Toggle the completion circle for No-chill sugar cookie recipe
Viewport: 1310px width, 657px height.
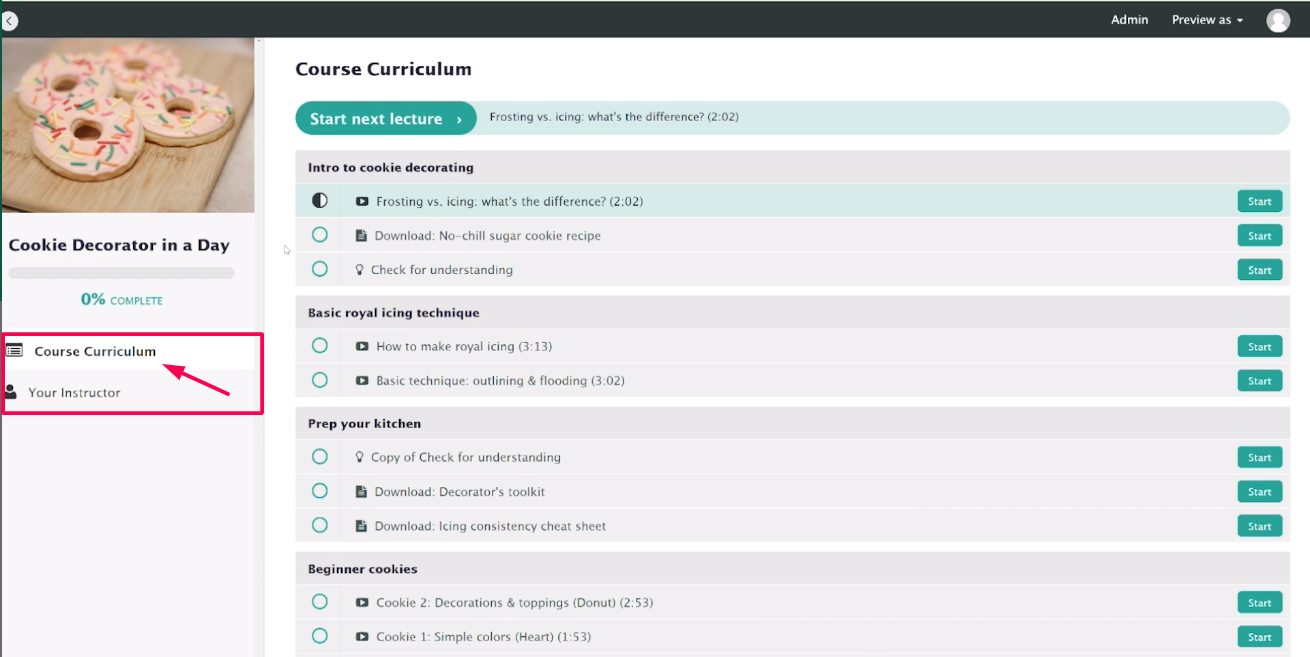pyautogui.click(x=319, y=235)
